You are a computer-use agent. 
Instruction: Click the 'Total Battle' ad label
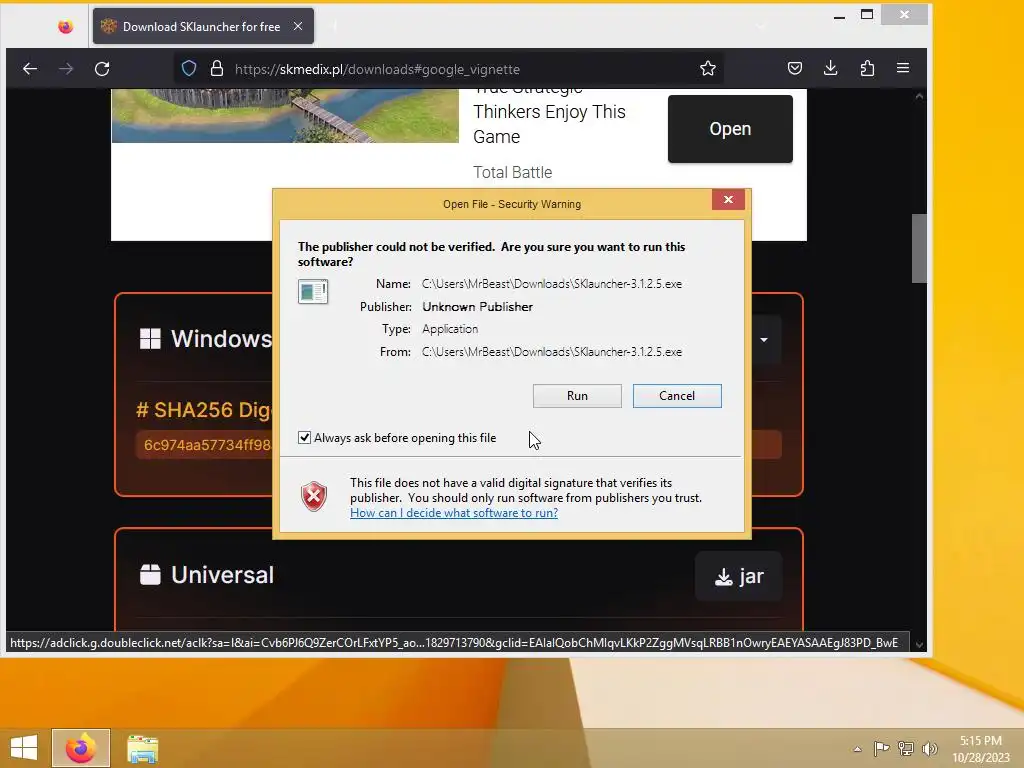[x=513, y=172]
